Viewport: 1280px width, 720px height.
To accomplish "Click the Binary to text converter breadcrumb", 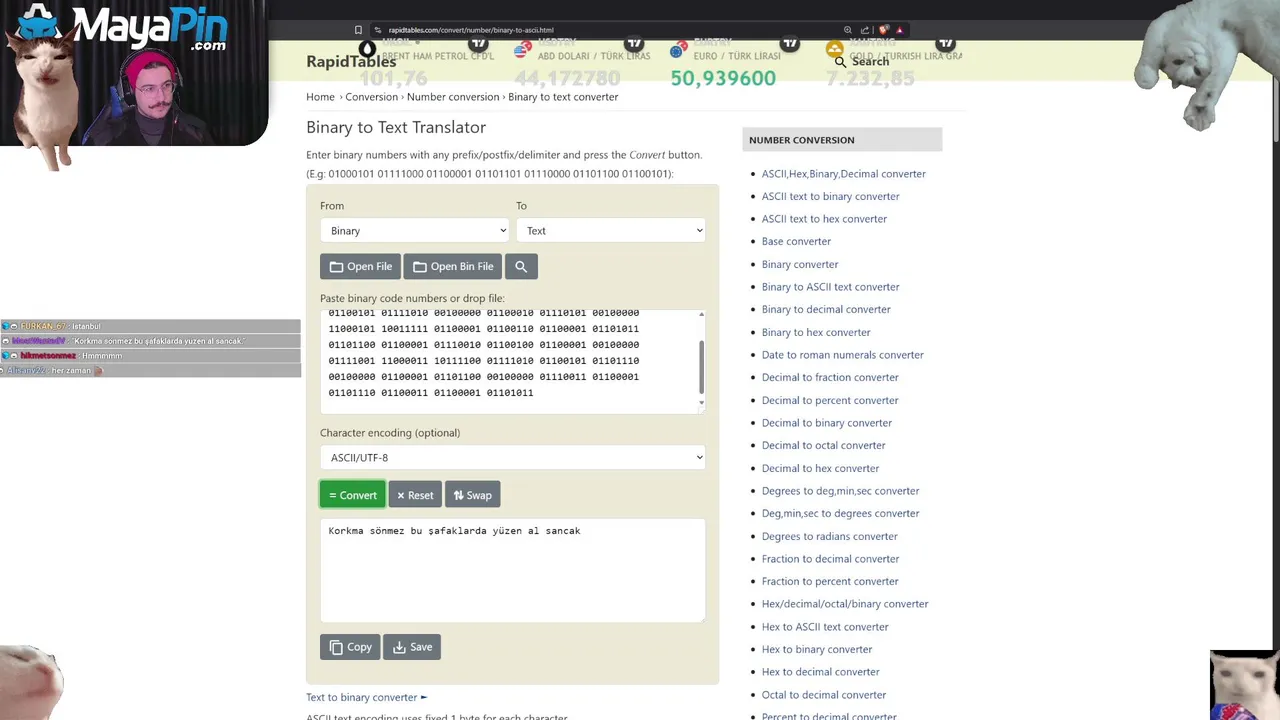I will point(563,97).
